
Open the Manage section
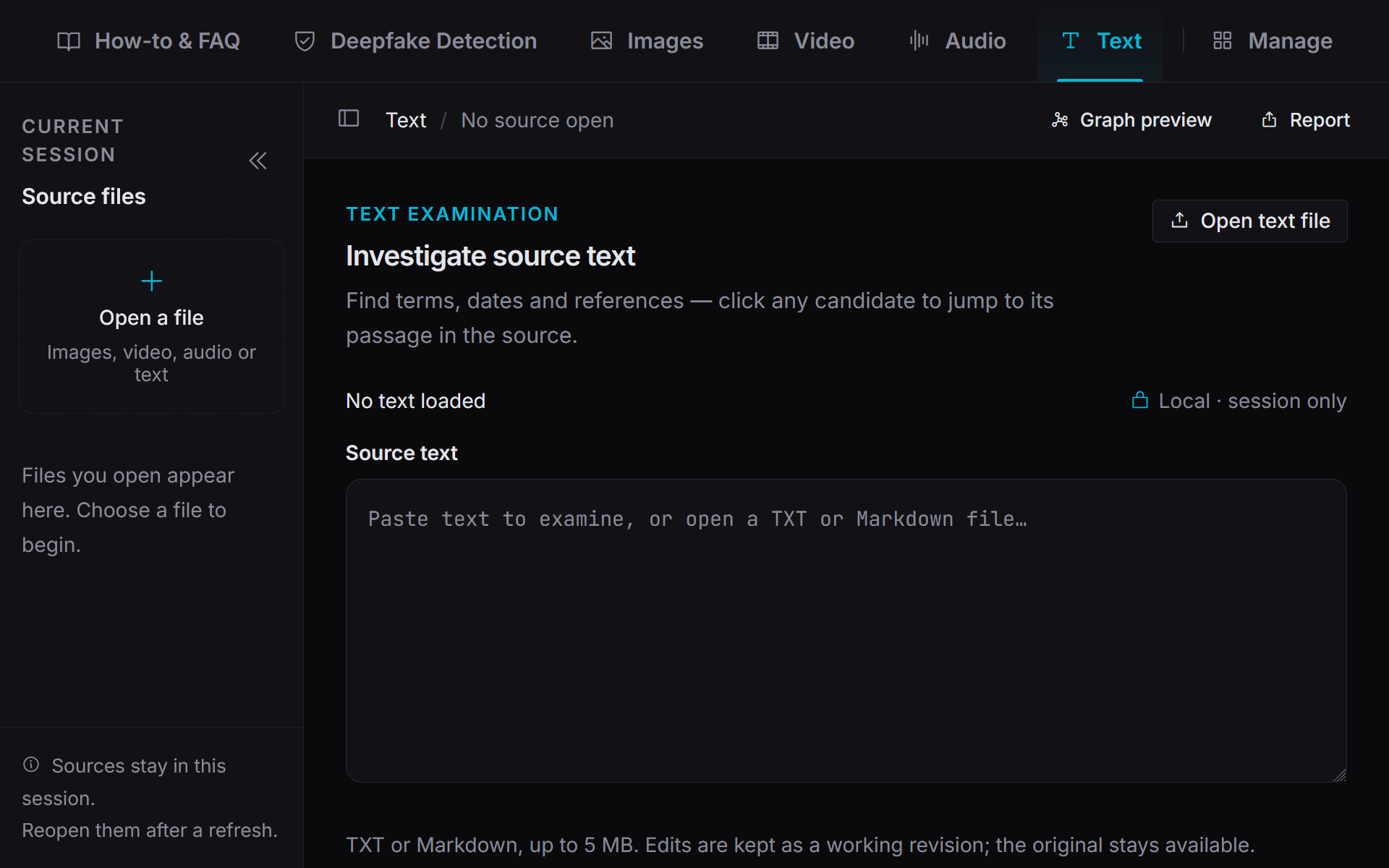(1273, 41)
